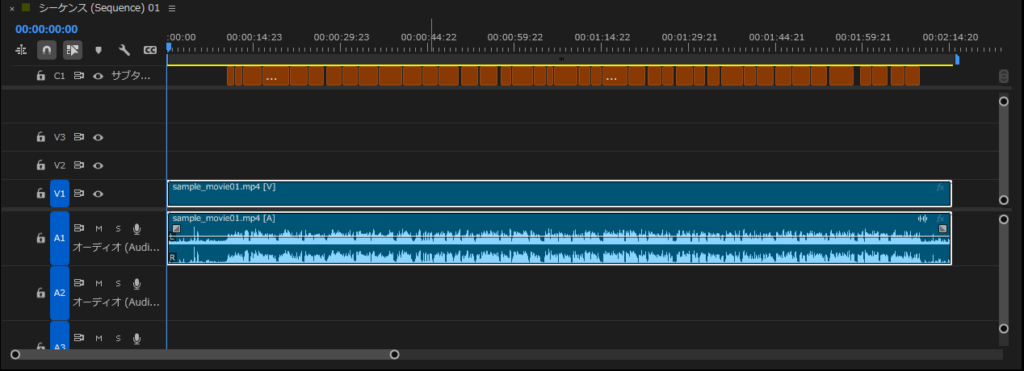Solo audio track A2 with S
Viewport: 1024px width, 371px height.
point(118,283)
